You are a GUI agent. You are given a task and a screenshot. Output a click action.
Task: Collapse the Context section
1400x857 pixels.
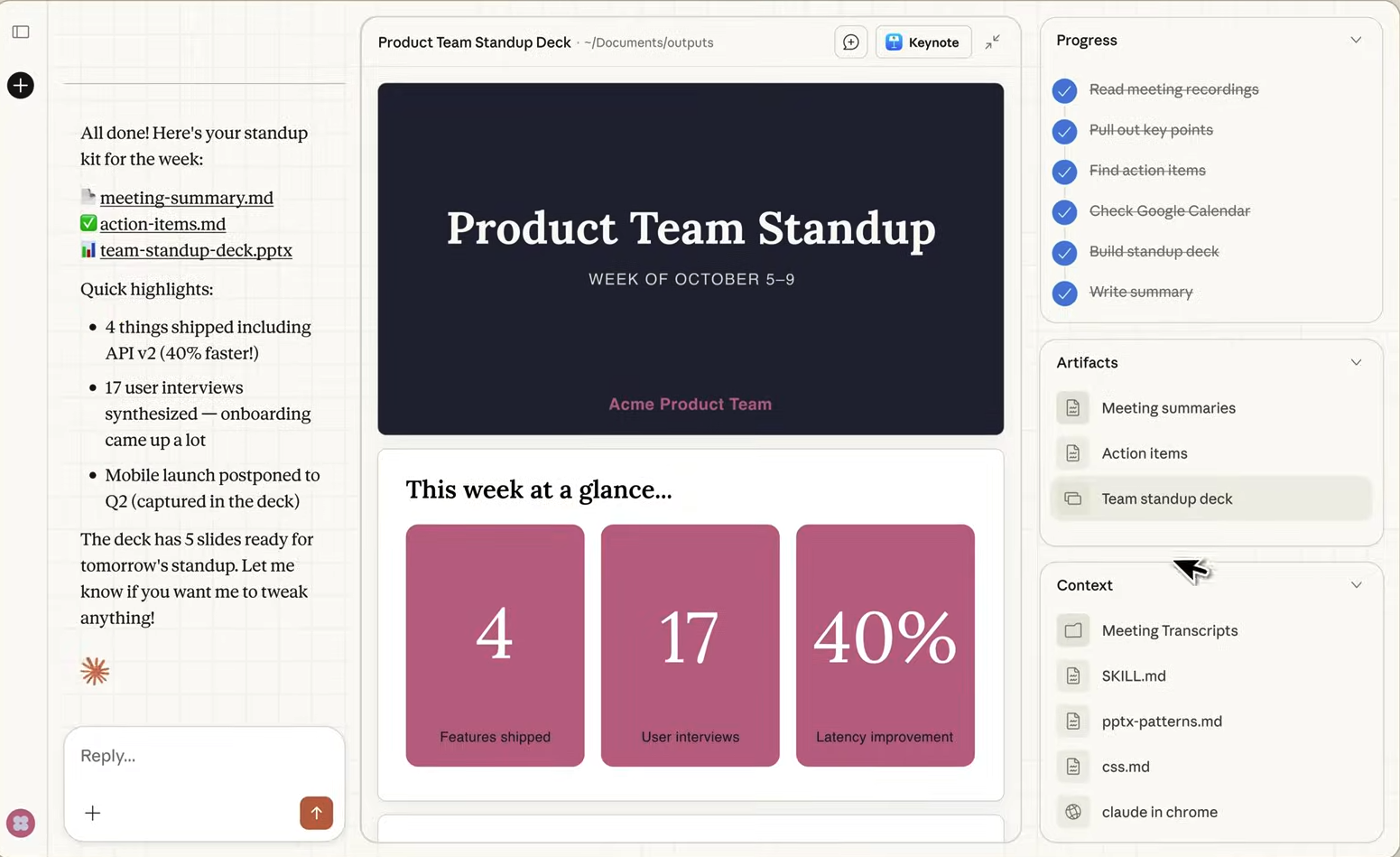point(1356,585)
